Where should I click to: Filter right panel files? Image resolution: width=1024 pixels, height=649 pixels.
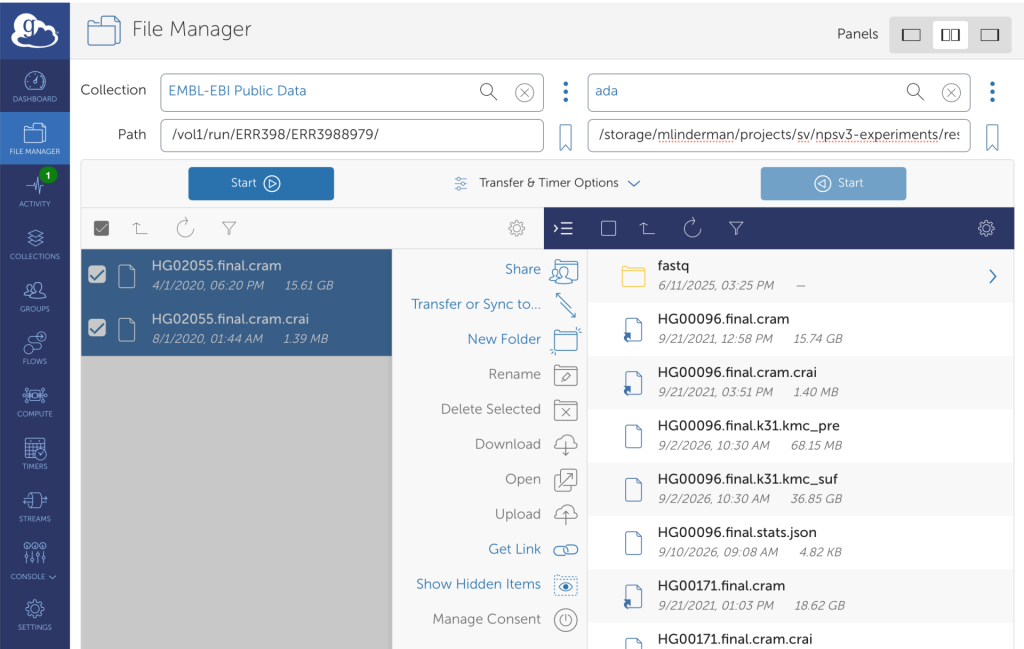[736, 228]
